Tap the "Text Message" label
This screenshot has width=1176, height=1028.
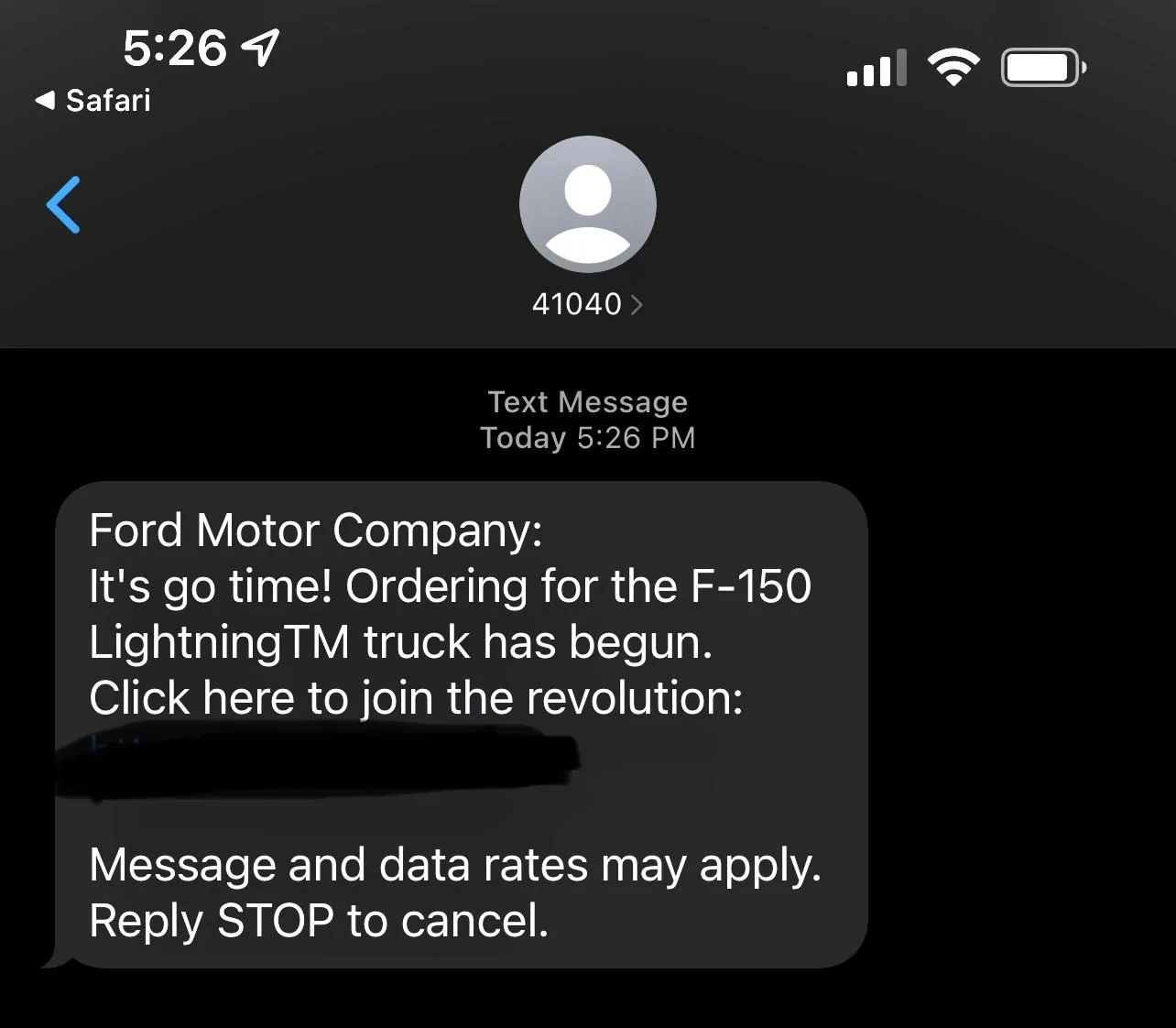coord(587,401)
